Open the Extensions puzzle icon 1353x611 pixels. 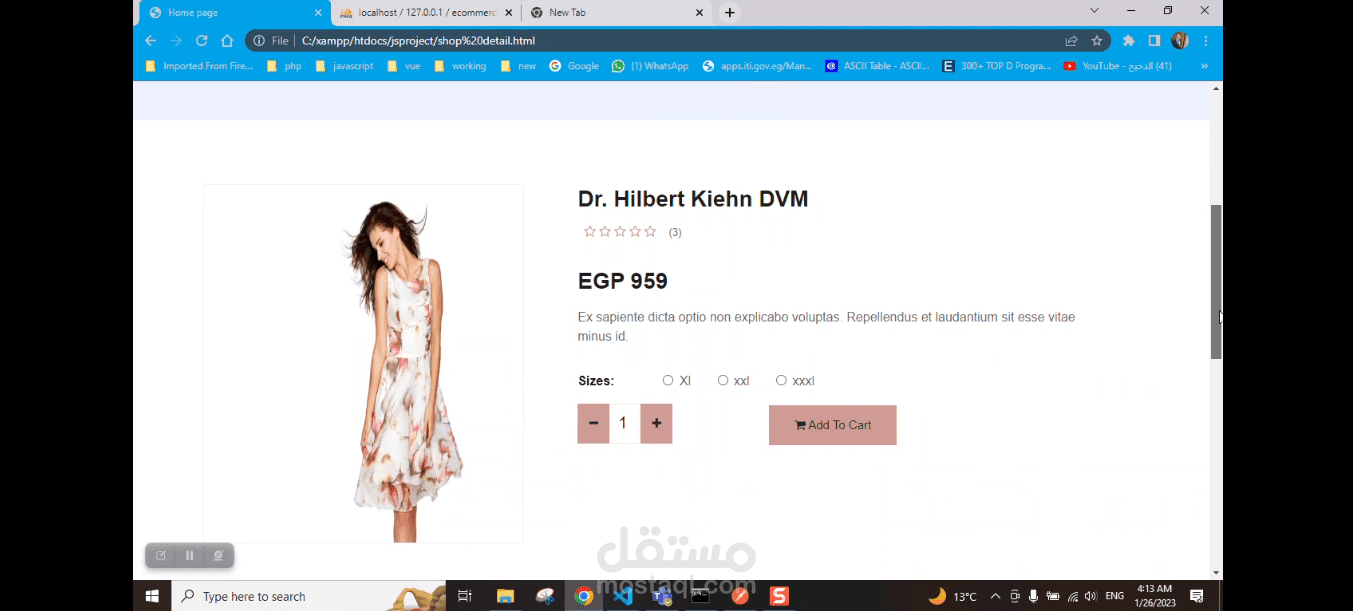[x=1129, y=41]
